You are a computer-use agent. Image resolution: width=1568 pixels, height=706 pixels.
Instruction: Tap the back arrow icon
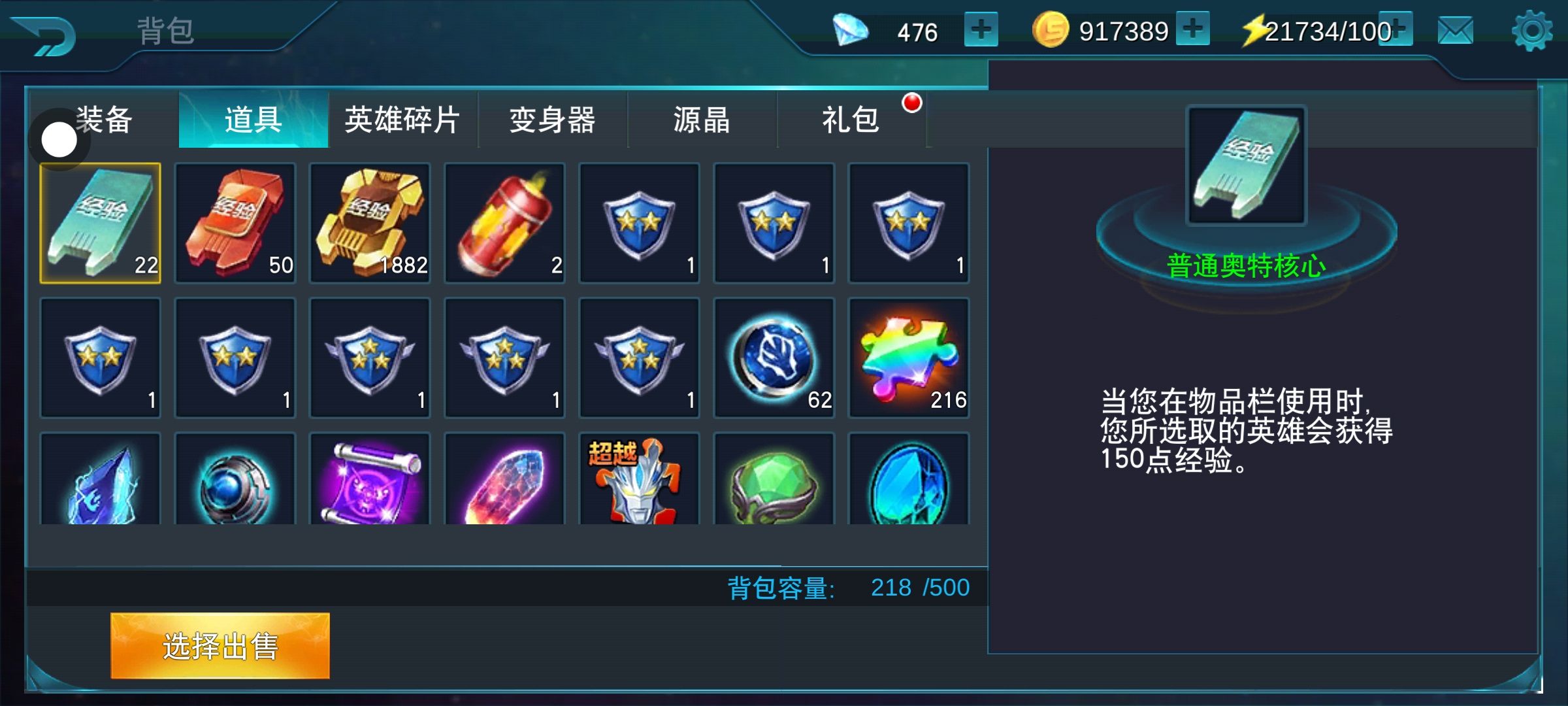[x=43, y=36]
